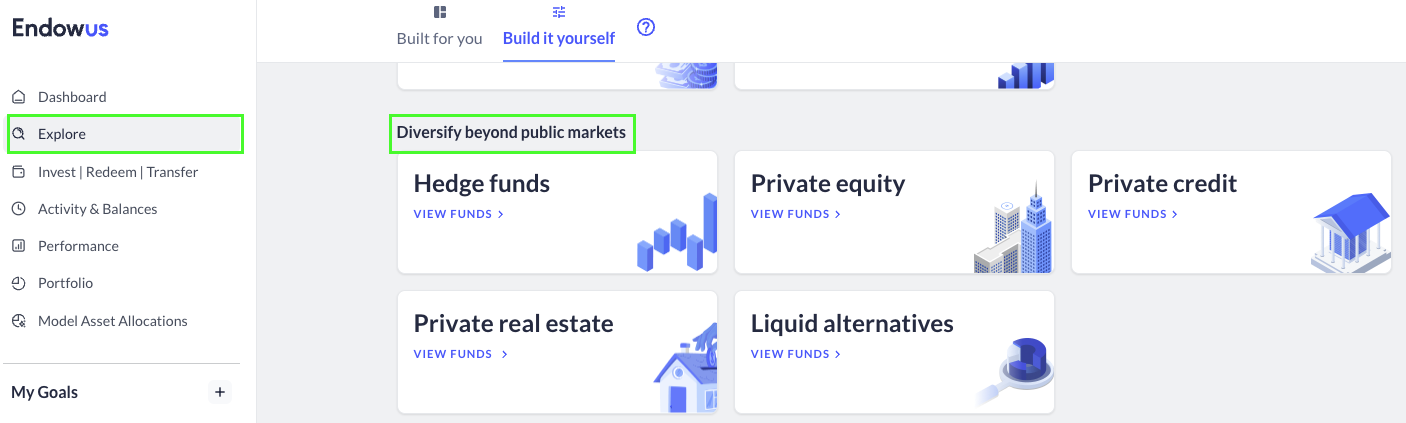Switch to the Built for you tab
Image resolution: width=1406 pixels, height=423 pixels.
tap(439, 28)
